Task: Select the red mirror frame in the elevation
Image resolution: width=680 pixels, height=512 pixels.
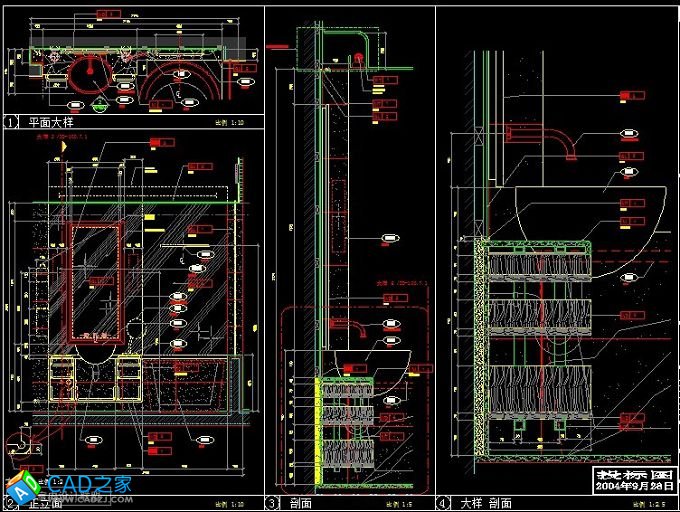Action: 69,280
